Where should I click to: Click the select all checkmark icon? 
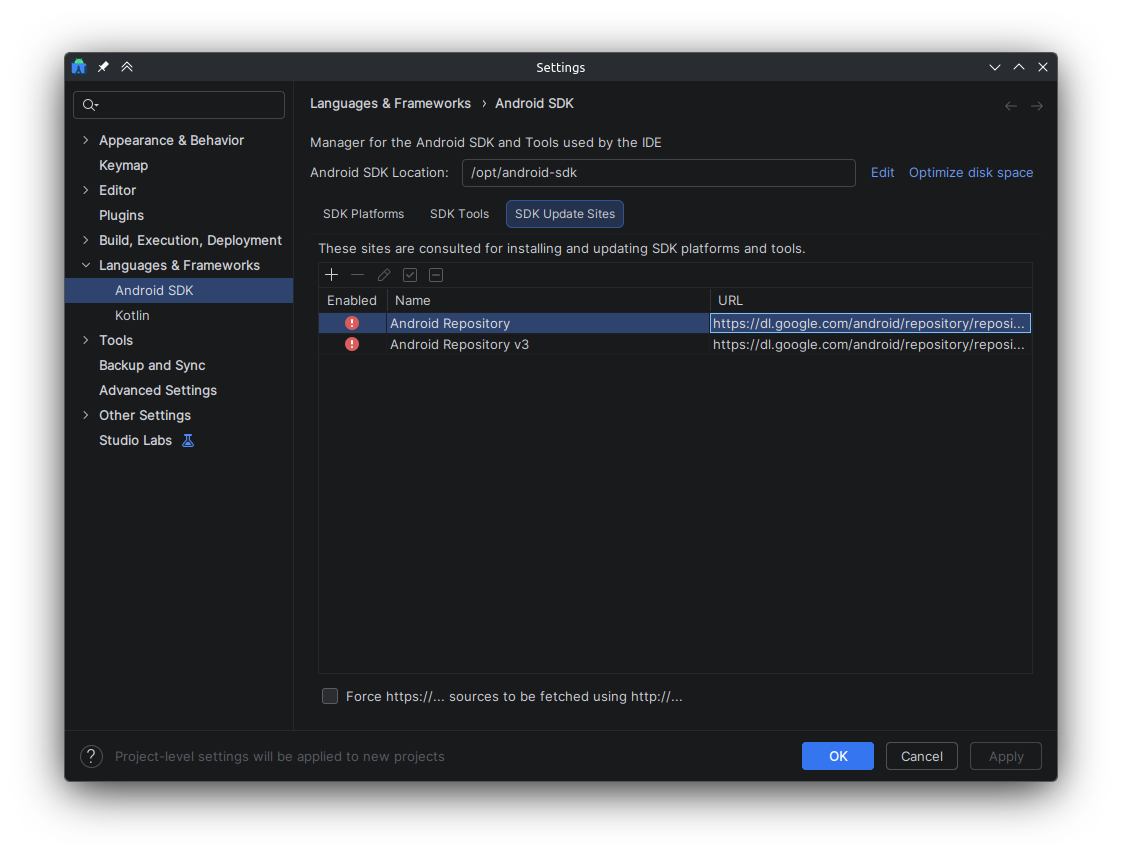click(410, 275)
